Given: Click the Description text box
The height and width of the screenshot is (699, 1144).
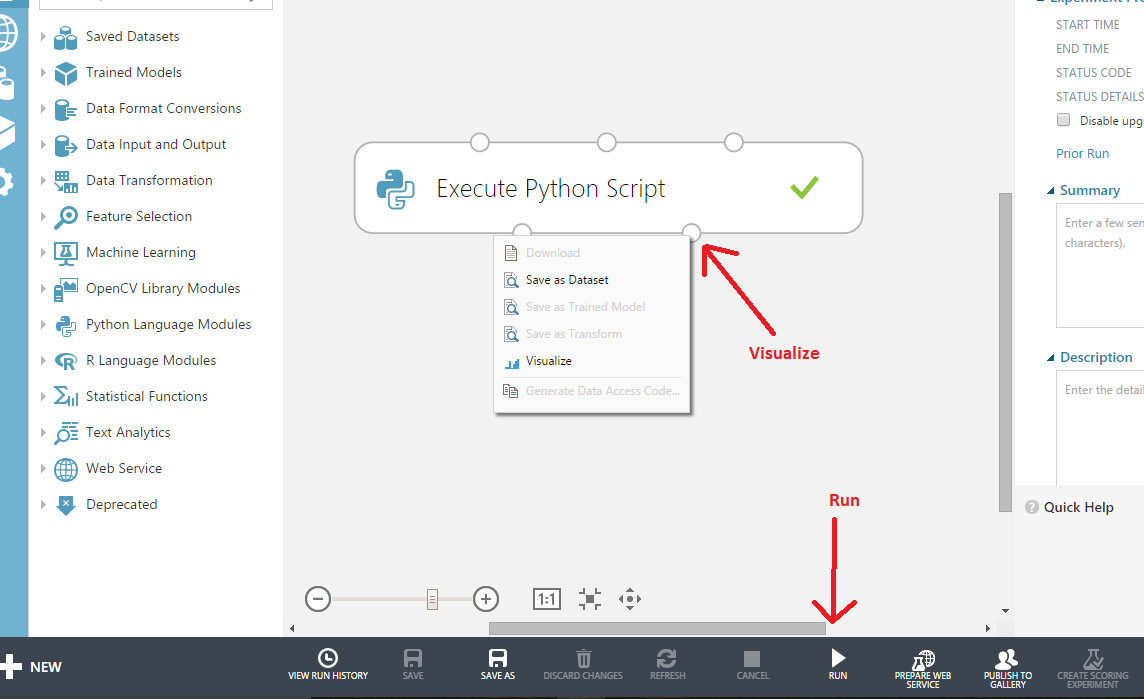Looking at the screenshot, I should [x=1100, y=428].
